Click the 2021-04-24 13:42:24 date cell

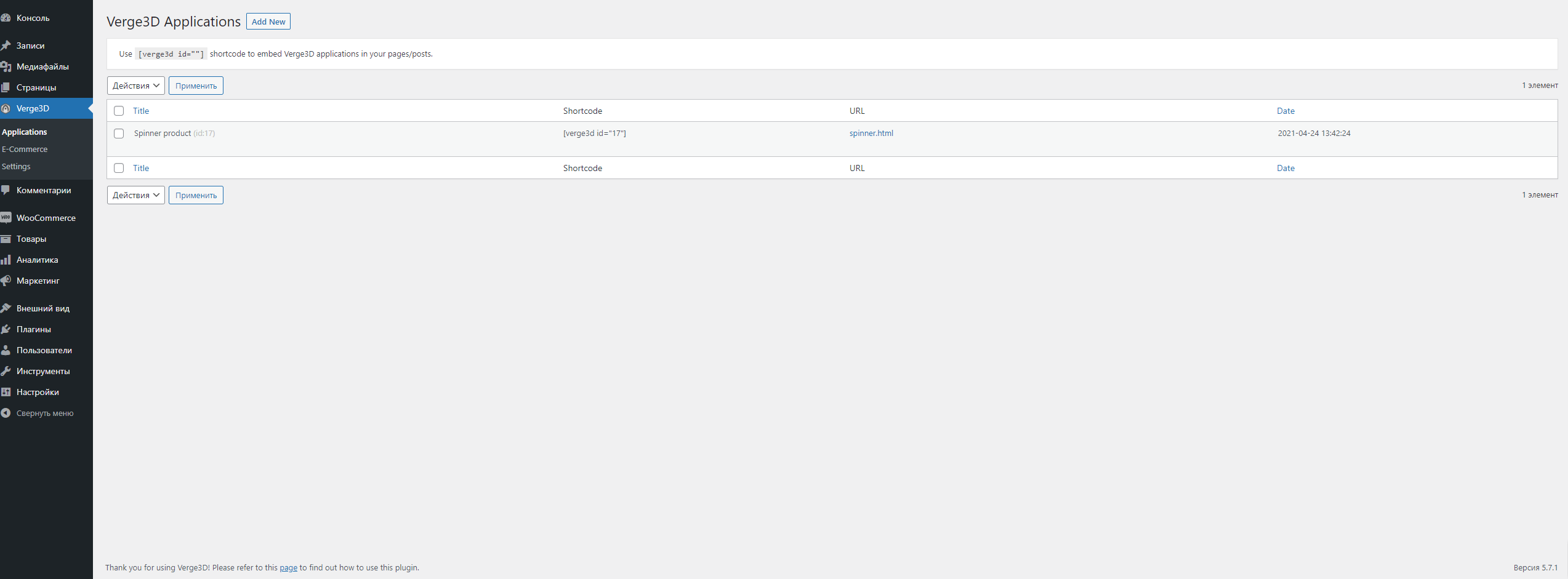tap(1314, 133)
